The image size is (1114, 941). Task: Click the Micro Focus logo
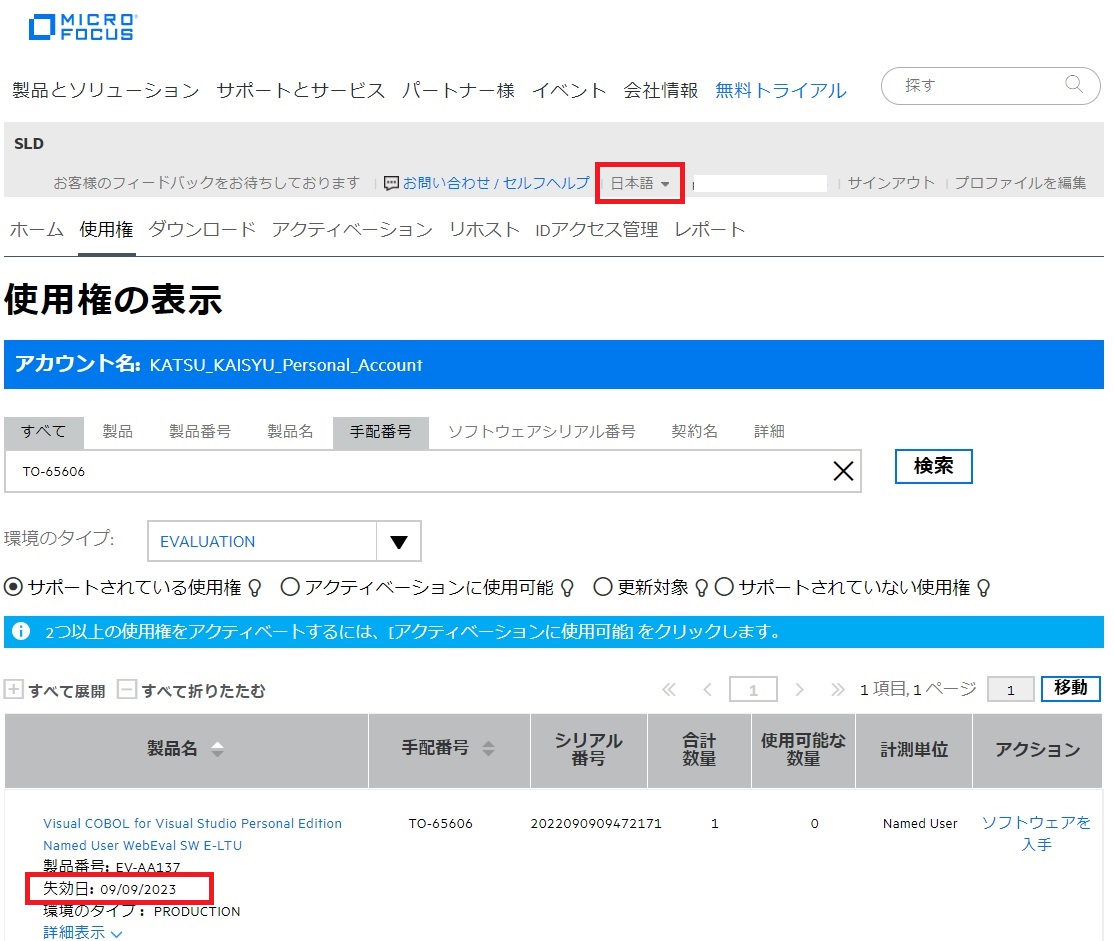[82, 27]
